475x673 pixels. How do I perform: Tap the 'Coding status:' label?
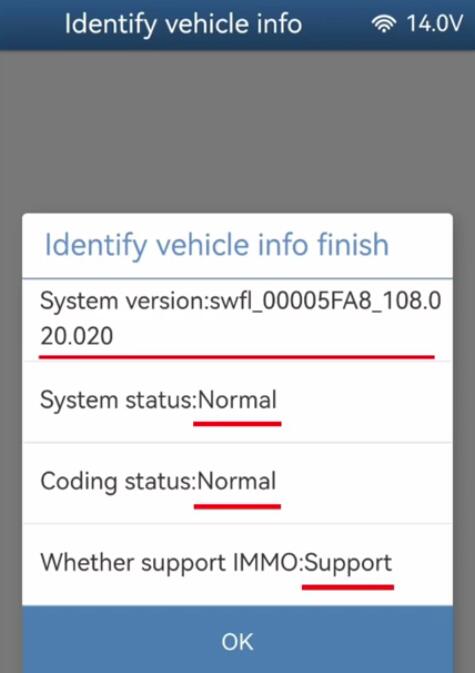point(118,482)
